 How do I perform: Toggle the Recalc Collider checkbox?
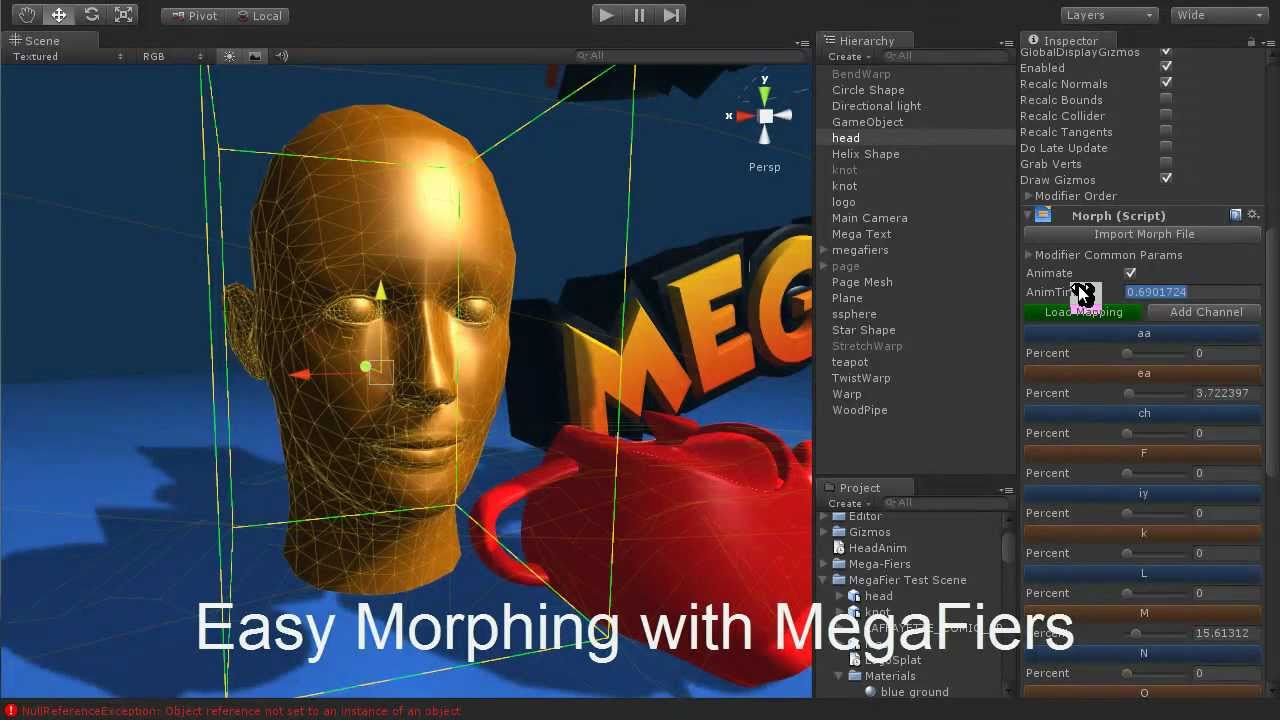[1166, 115]
